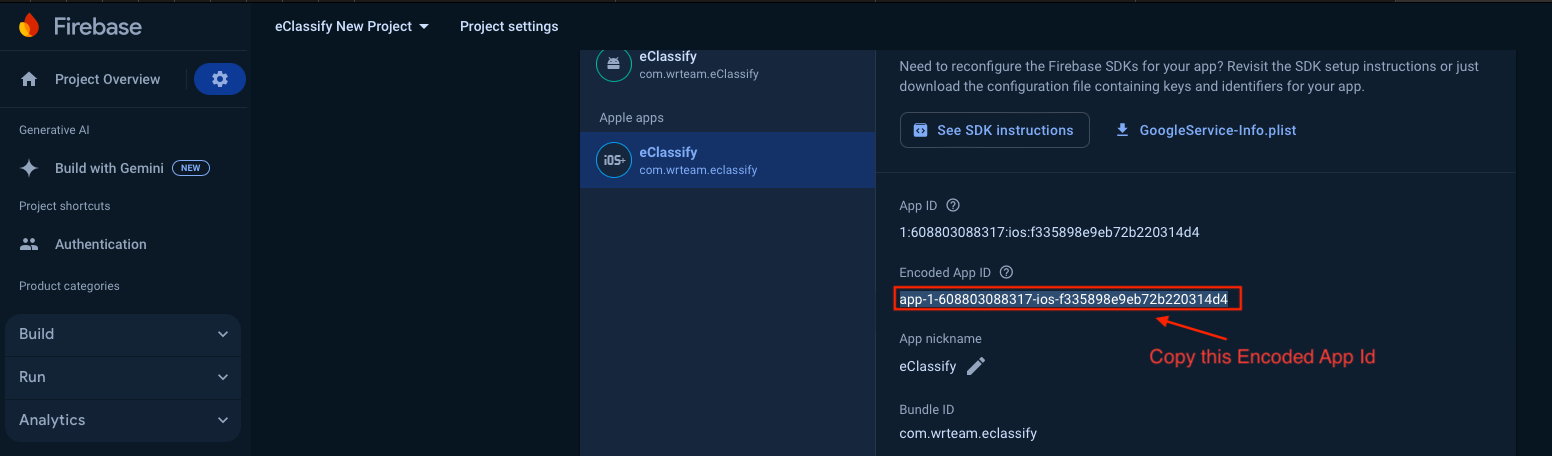Select the iOS+ eClassify app icon
Screen dimensions: 1552x456
click(x=613, y=160)
